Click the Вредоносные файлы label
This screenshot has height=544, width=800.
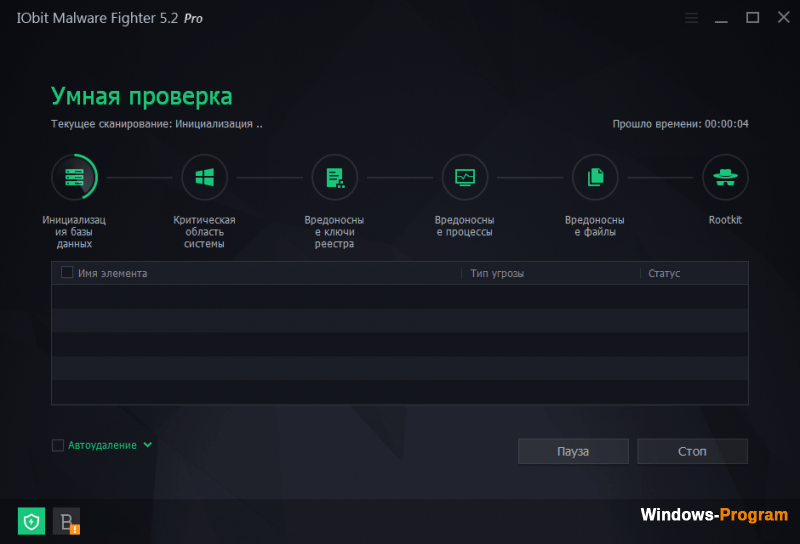tap(594, 226)
